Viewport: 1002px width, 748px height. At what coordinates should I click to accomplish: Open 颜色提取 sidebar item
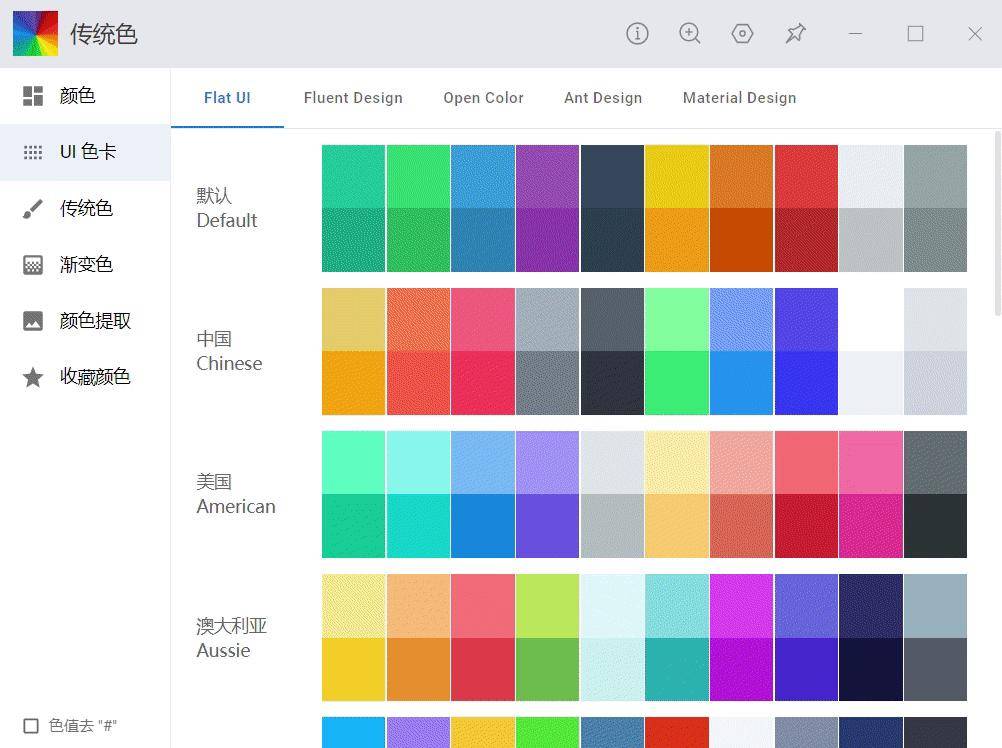[85, 321]
